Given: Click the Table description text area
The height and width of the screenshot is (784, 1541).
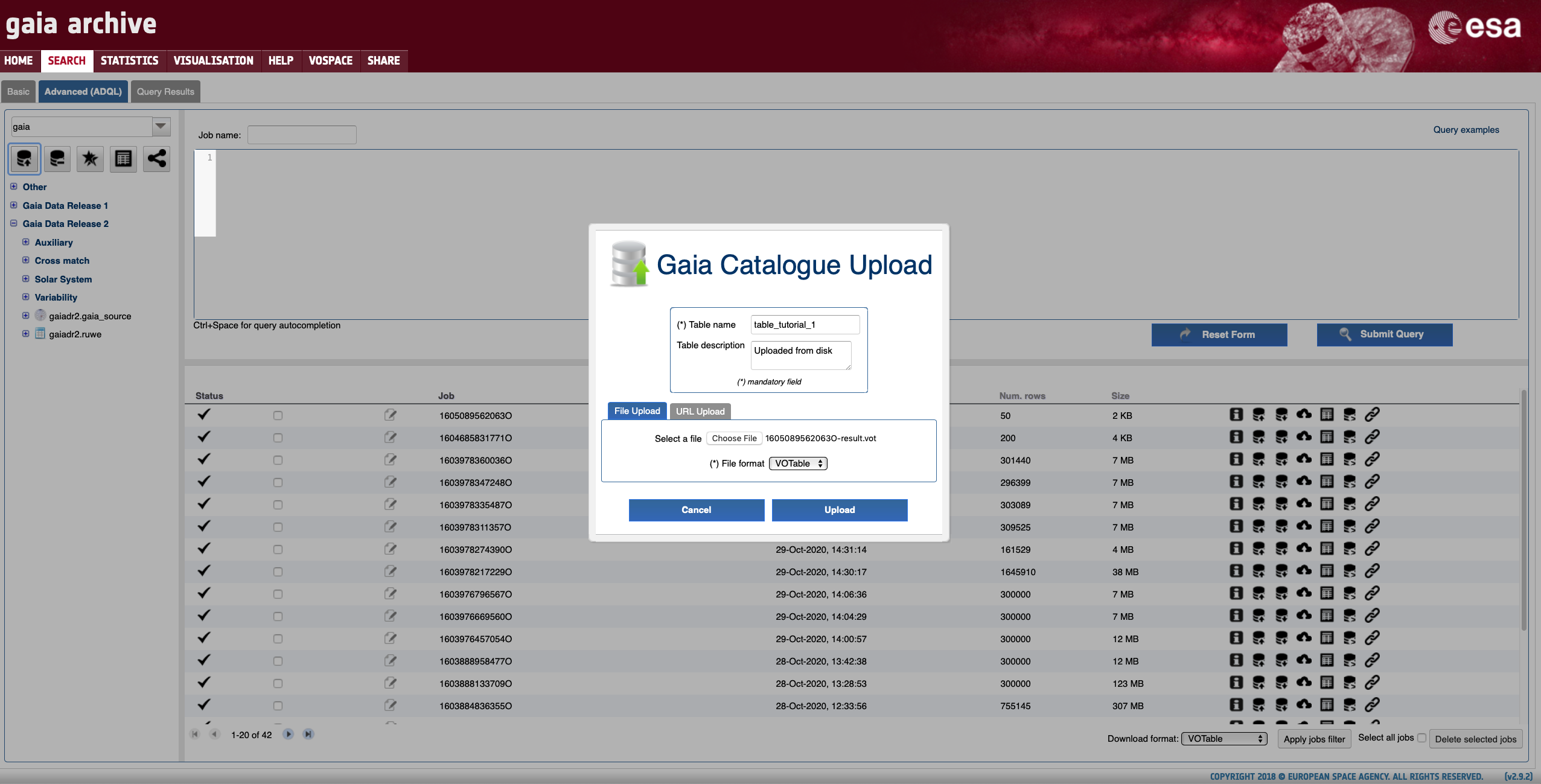Looking at the screenshot, I should pyautogui.click(x=801, y=355).
